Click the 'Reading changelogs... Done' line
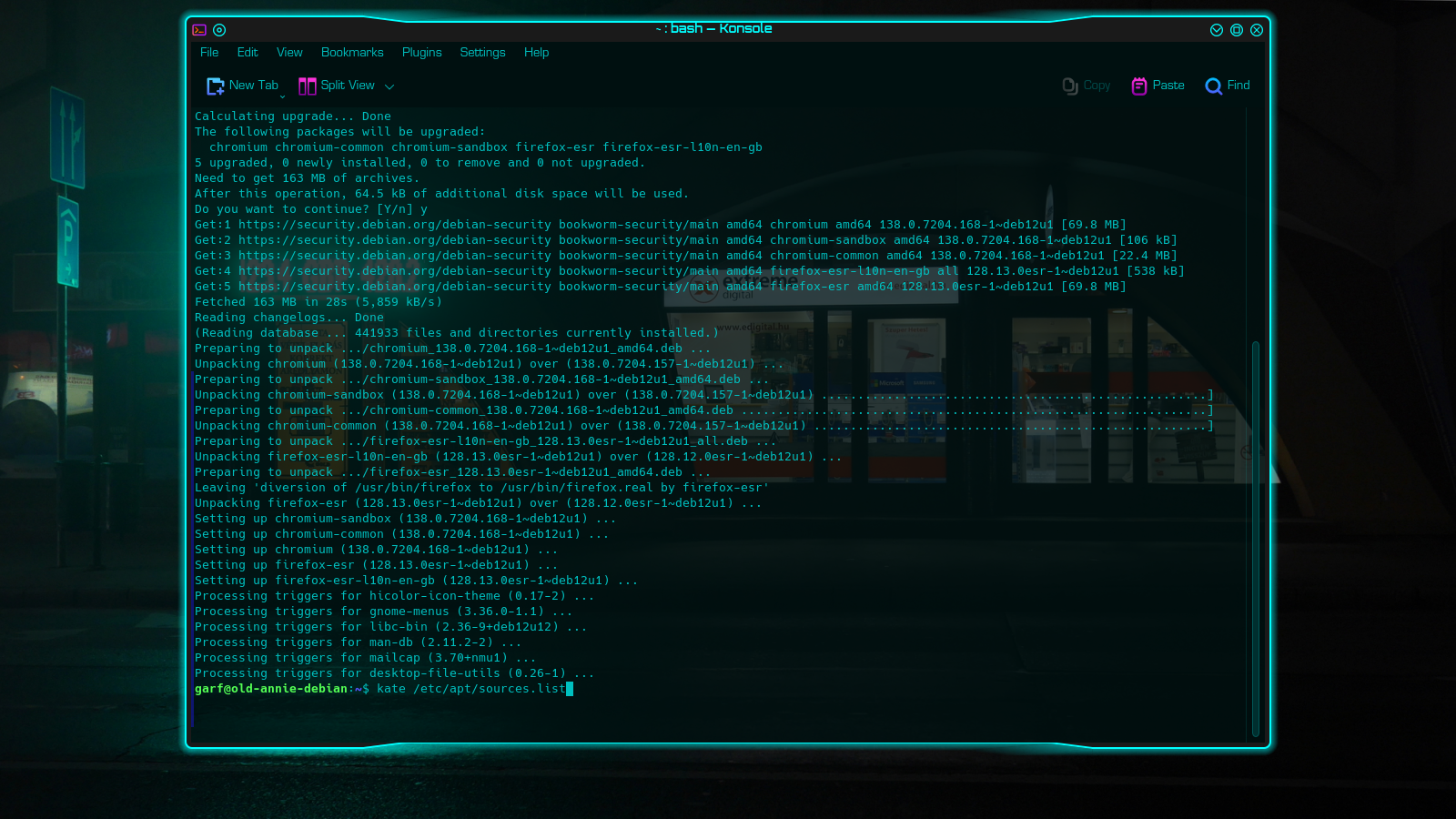This screenshot has height=819, width=1456. (x=289, y=318)
